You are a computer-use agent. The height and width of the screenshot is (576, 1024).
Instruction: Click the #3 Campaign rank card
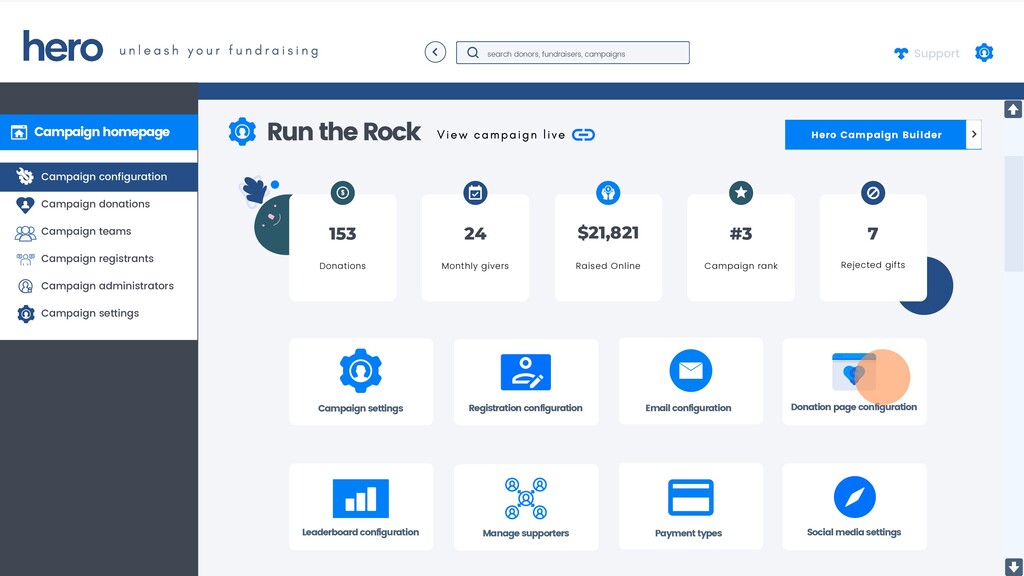click(741, 248)
